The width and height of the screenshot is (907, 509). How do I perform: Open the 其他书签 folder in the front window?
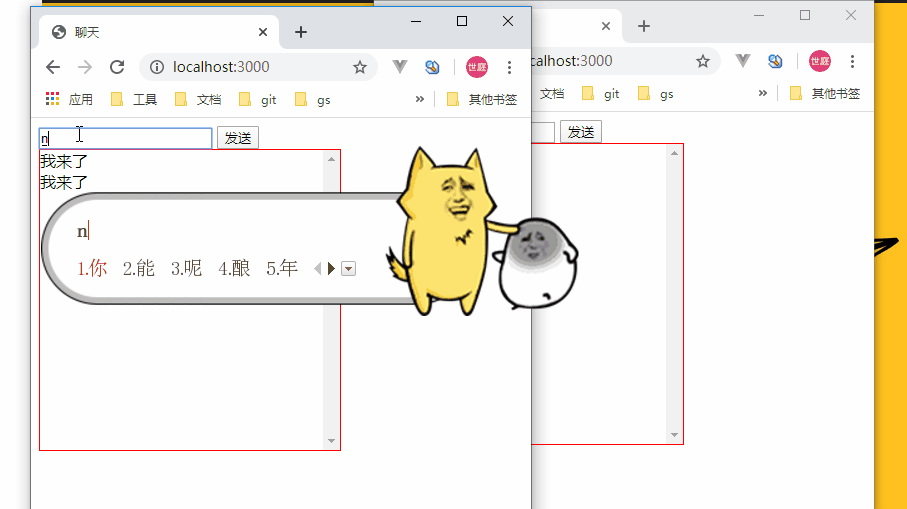pos(482,100)
